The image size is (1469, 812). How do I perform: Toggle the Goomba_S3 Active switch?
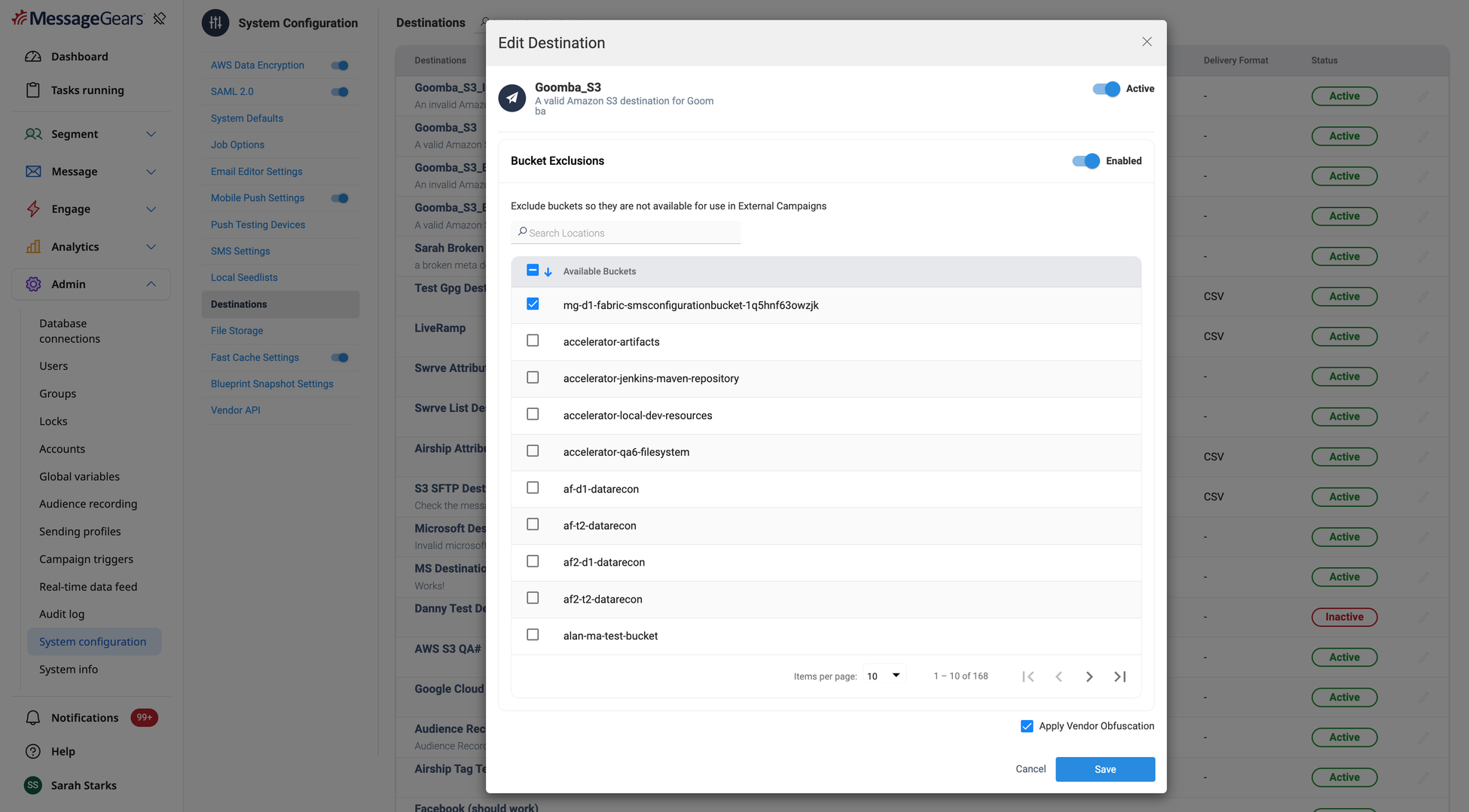[1106, 89]
